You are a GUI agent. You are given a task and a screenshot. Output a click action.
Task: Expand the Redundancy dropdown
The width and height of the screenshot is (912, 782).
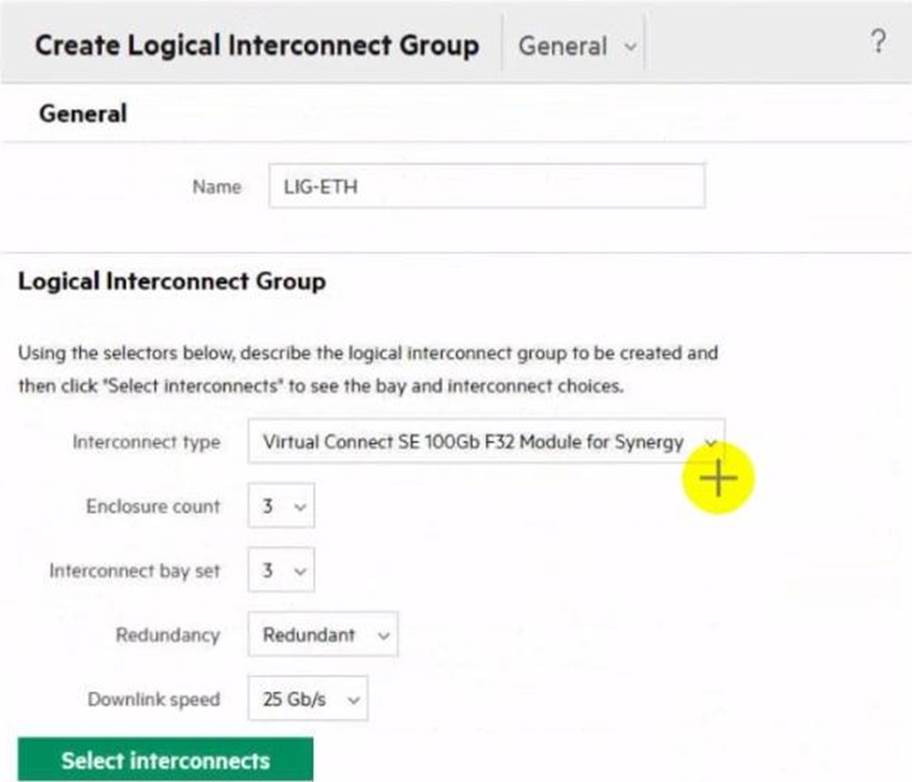tap(323, 635)
